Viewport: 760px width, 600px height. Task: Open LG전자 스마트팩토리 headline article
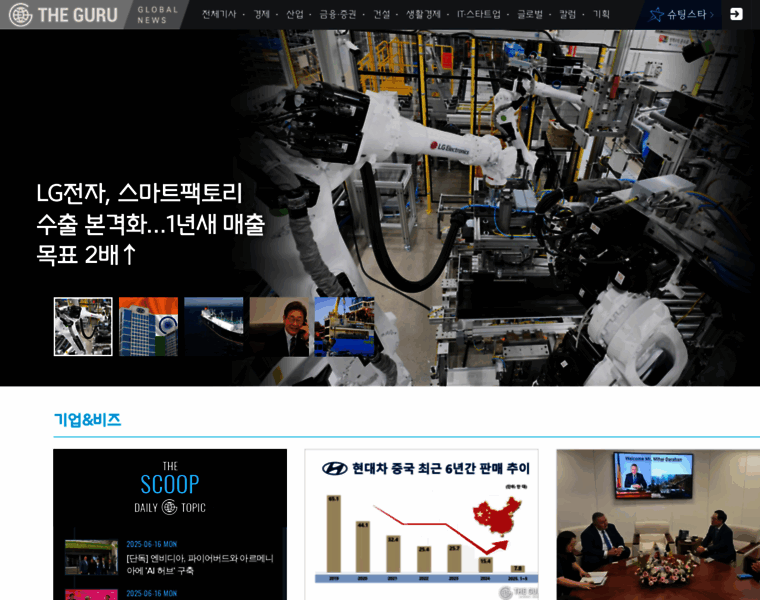tap(150, 224)
